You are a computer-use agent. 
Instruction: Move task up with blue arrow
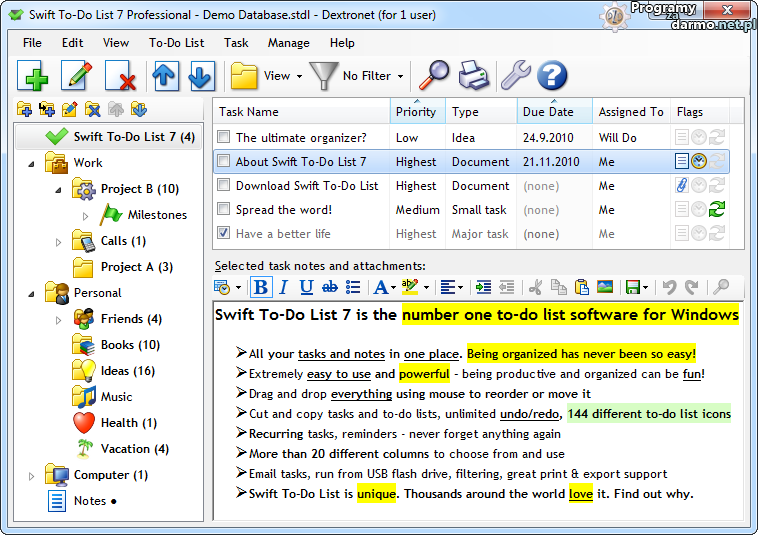point(165,76)
